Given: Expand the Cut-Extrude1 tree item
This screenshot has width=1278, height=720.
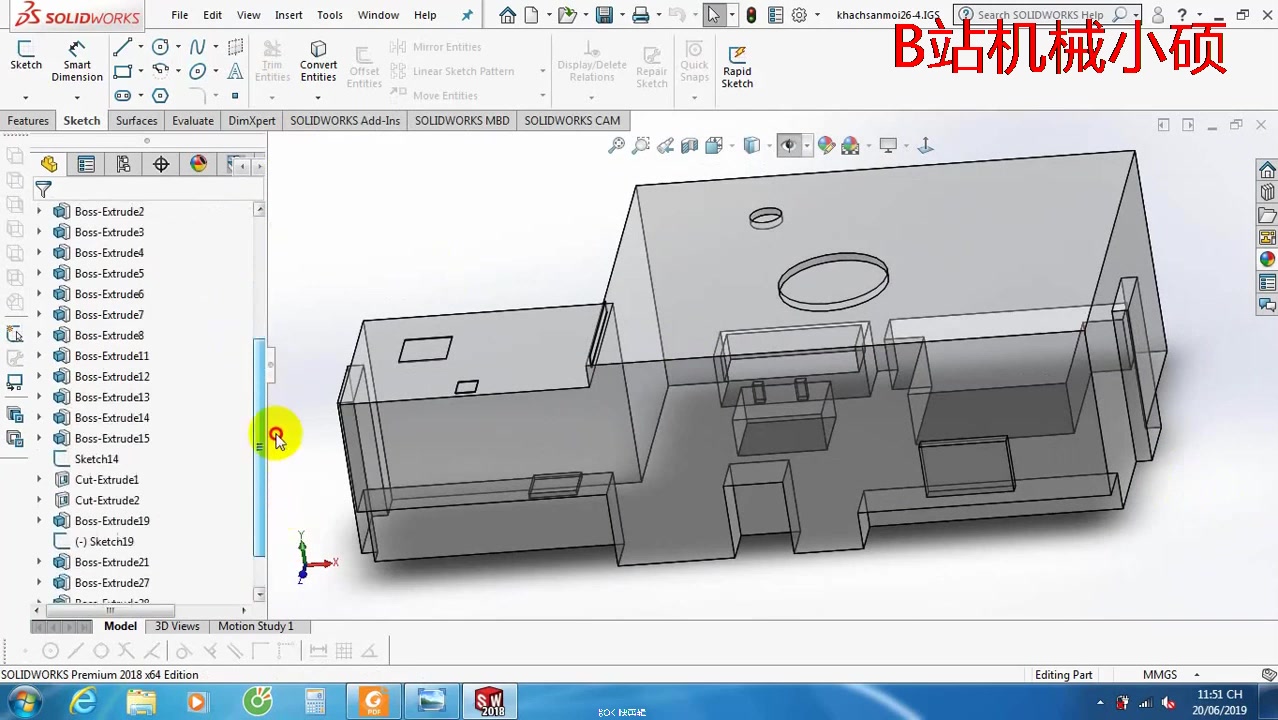Looking at the screenshot, I should coord(38,479).
